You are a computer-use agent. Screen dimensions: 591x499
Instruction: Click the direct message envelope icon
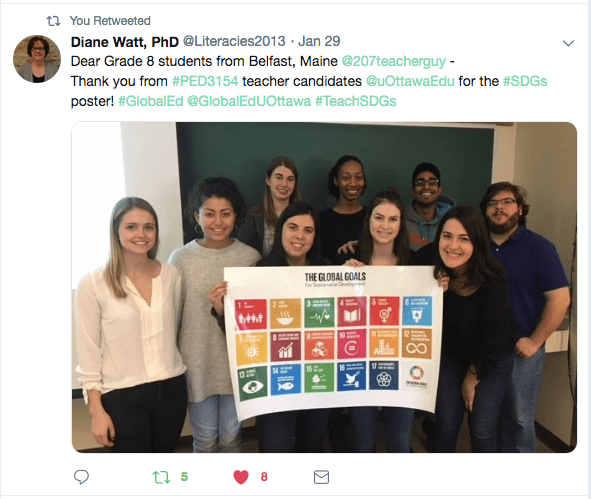tap(321, 477)
